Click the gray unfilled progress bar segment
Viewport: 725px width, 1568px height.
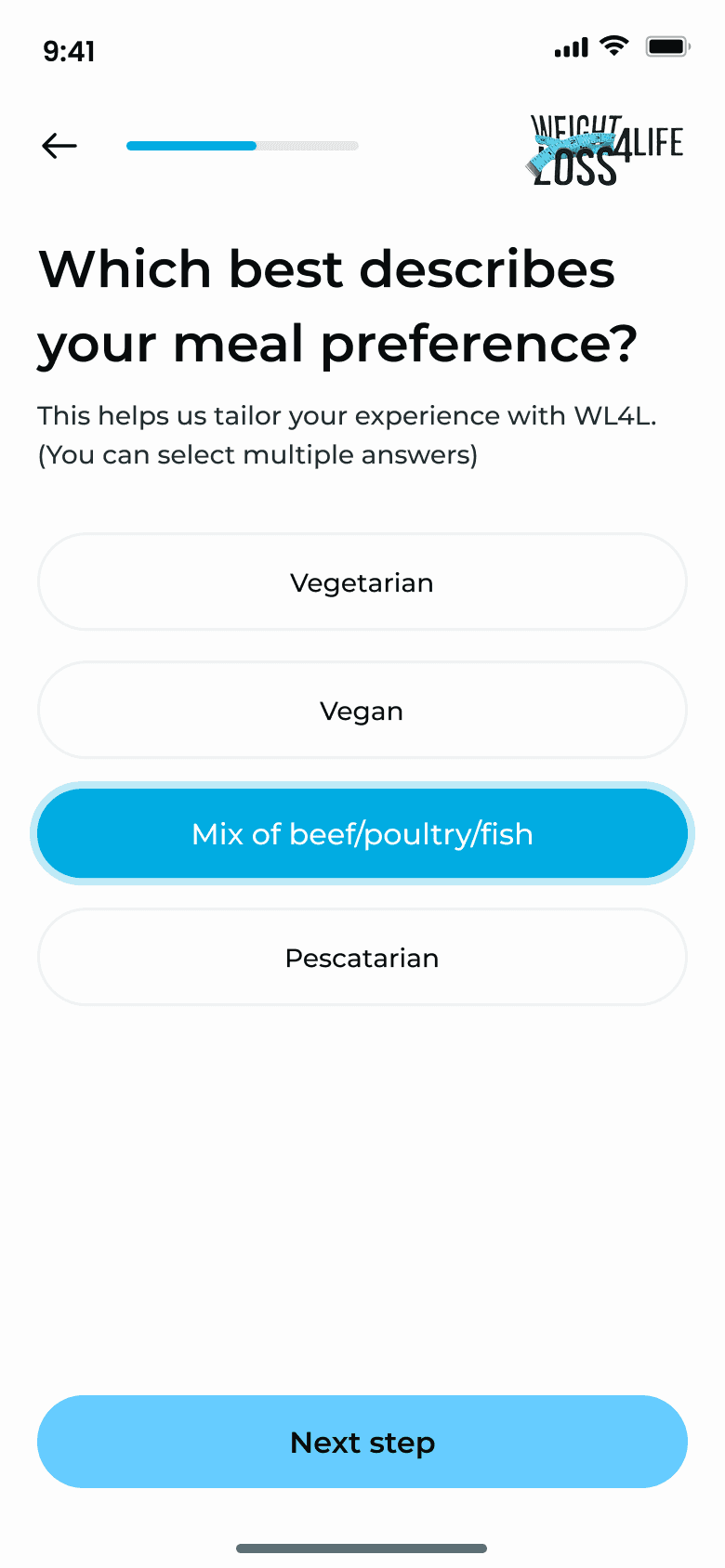pyautogui.click(x=308, y=146)
